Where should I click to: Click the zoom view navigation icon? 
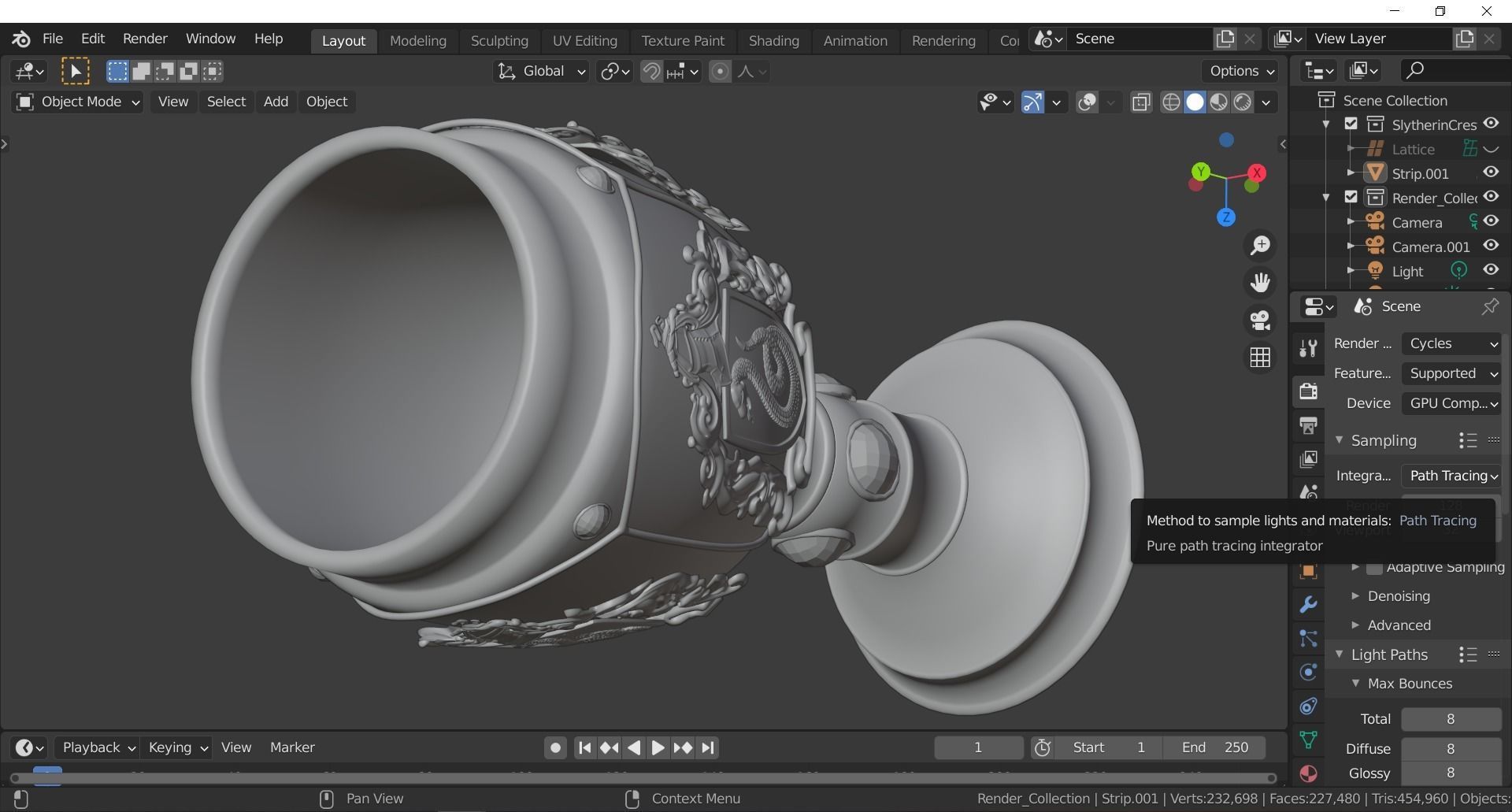pos(1260,245)
